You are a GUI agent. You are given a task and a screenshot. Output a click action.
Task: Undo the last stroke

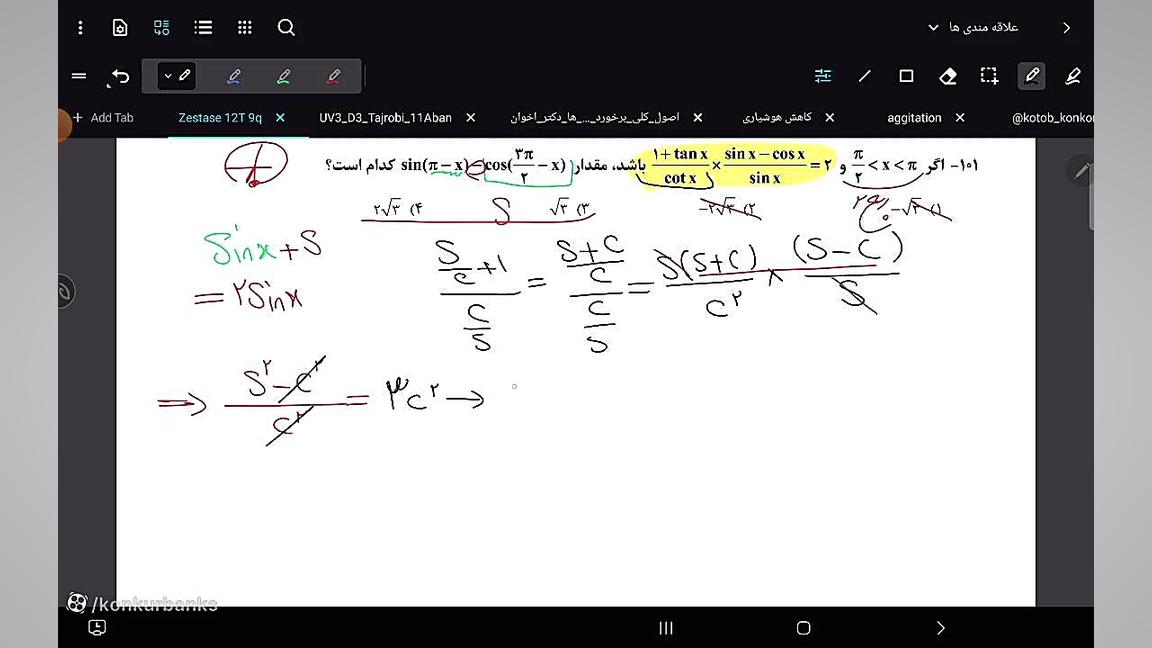tap(119, 76)
